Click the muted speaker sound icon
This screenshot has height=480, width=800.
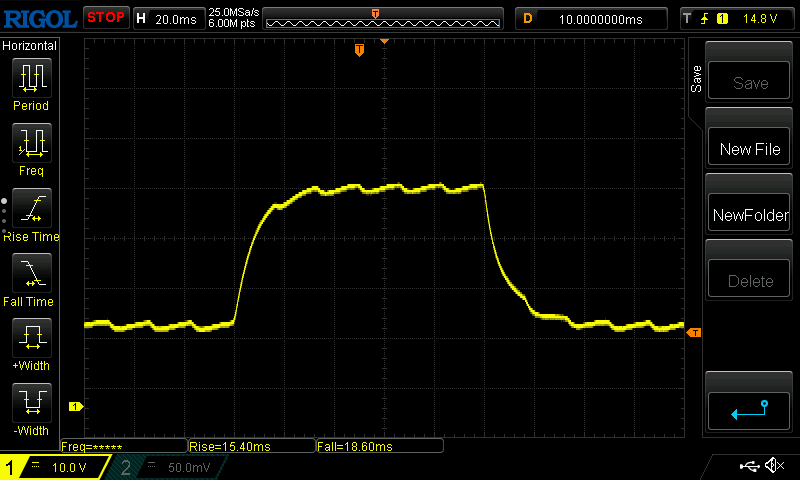click(774, 465)
